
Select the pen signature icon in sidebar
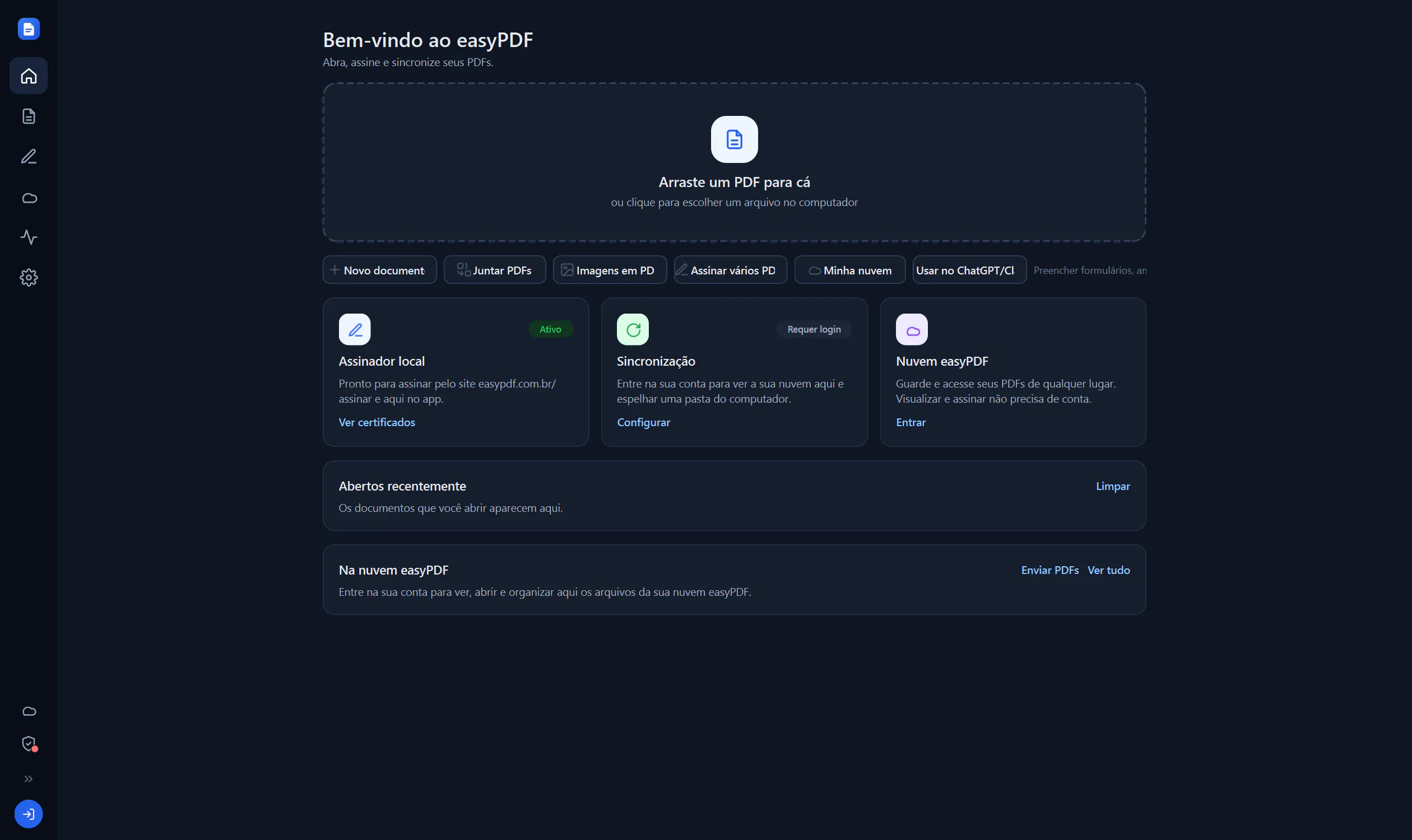click(29, 156)
